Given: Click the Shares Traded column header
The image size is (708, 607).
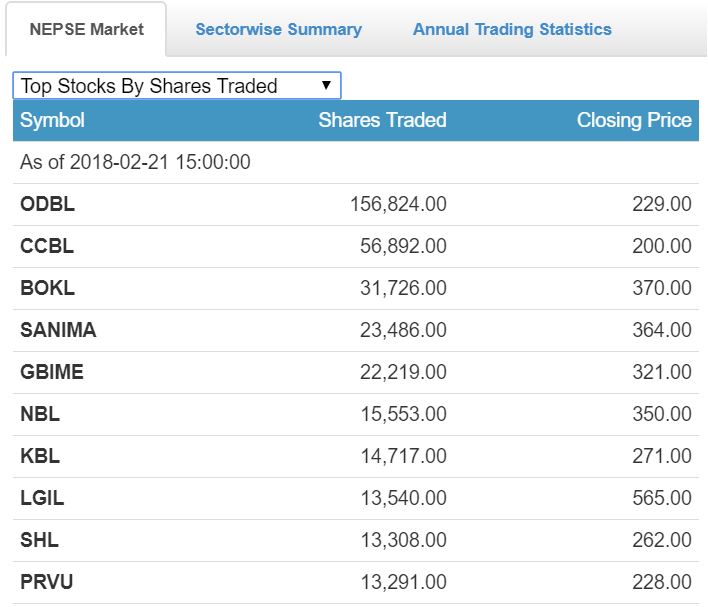Looking at the screenshot, I should point(382,120).
